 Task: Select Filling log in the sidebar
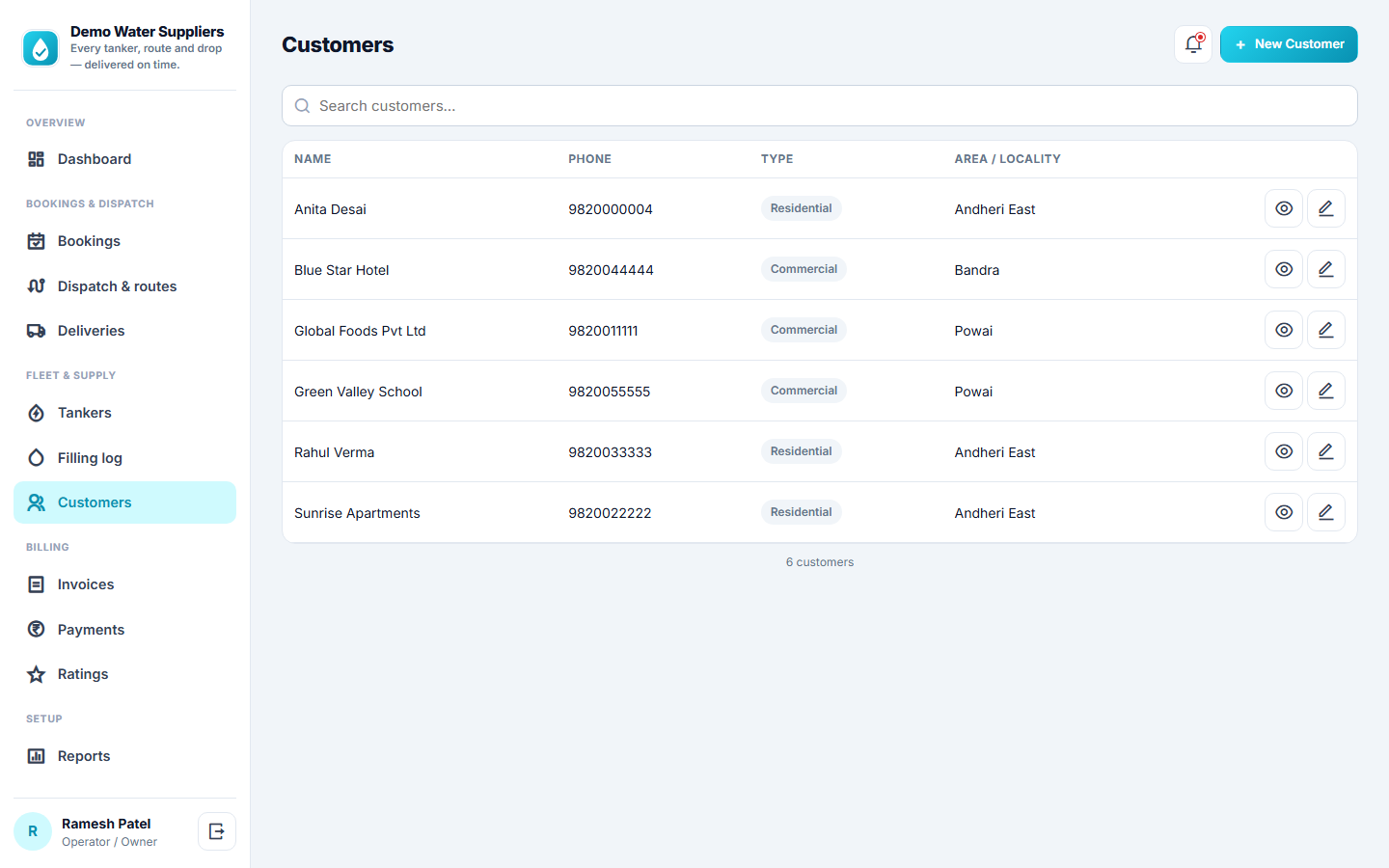click(124, 458)
